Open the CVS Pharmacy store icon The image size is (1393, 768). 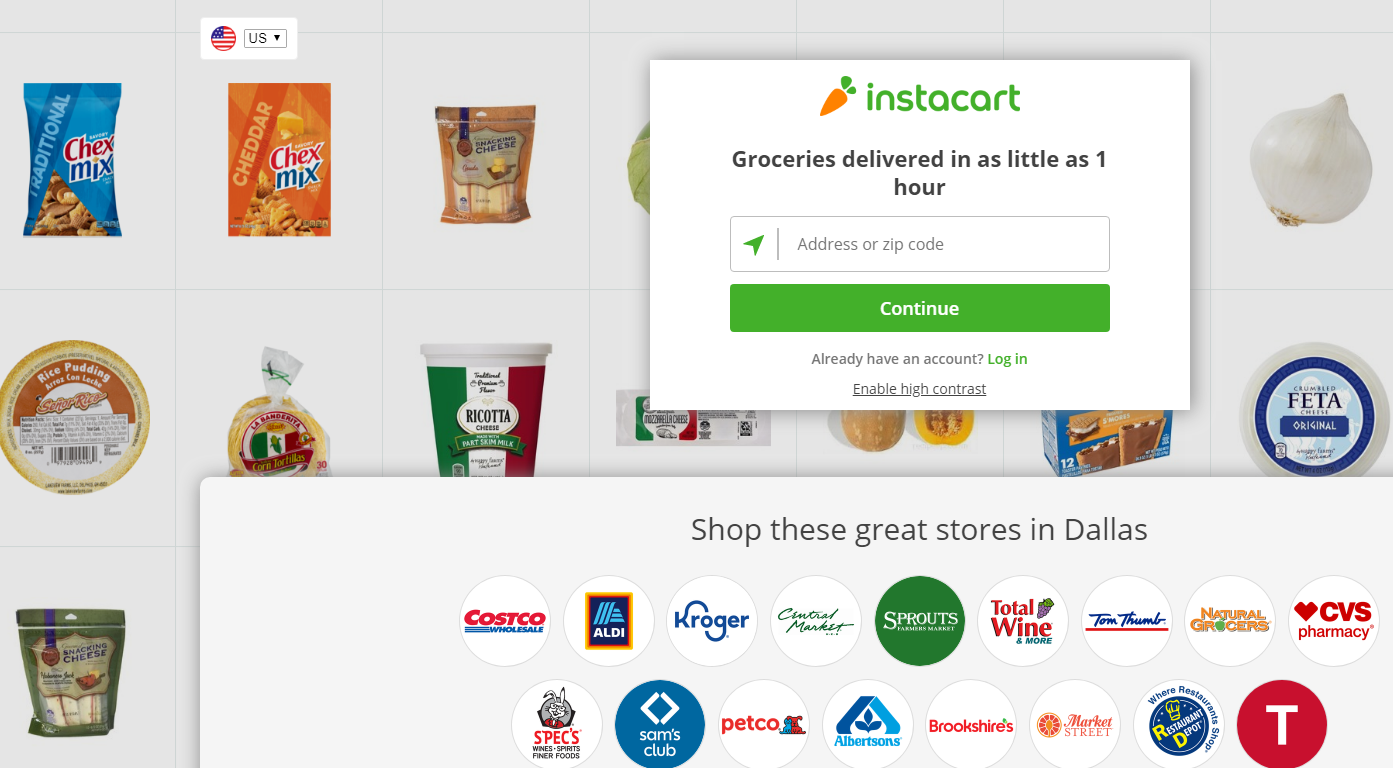point(1334,621)
